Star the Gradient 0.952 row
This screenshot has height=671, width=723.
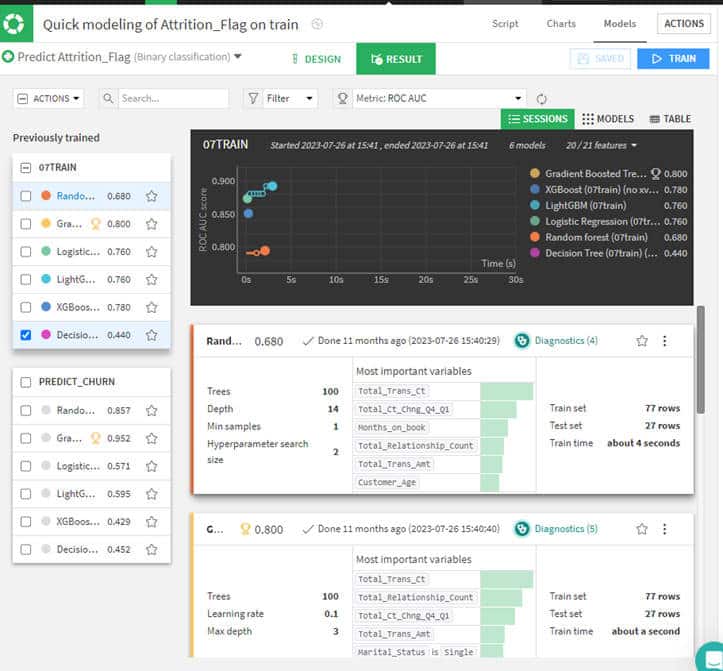pyautogui.click(x=152, y=438)
